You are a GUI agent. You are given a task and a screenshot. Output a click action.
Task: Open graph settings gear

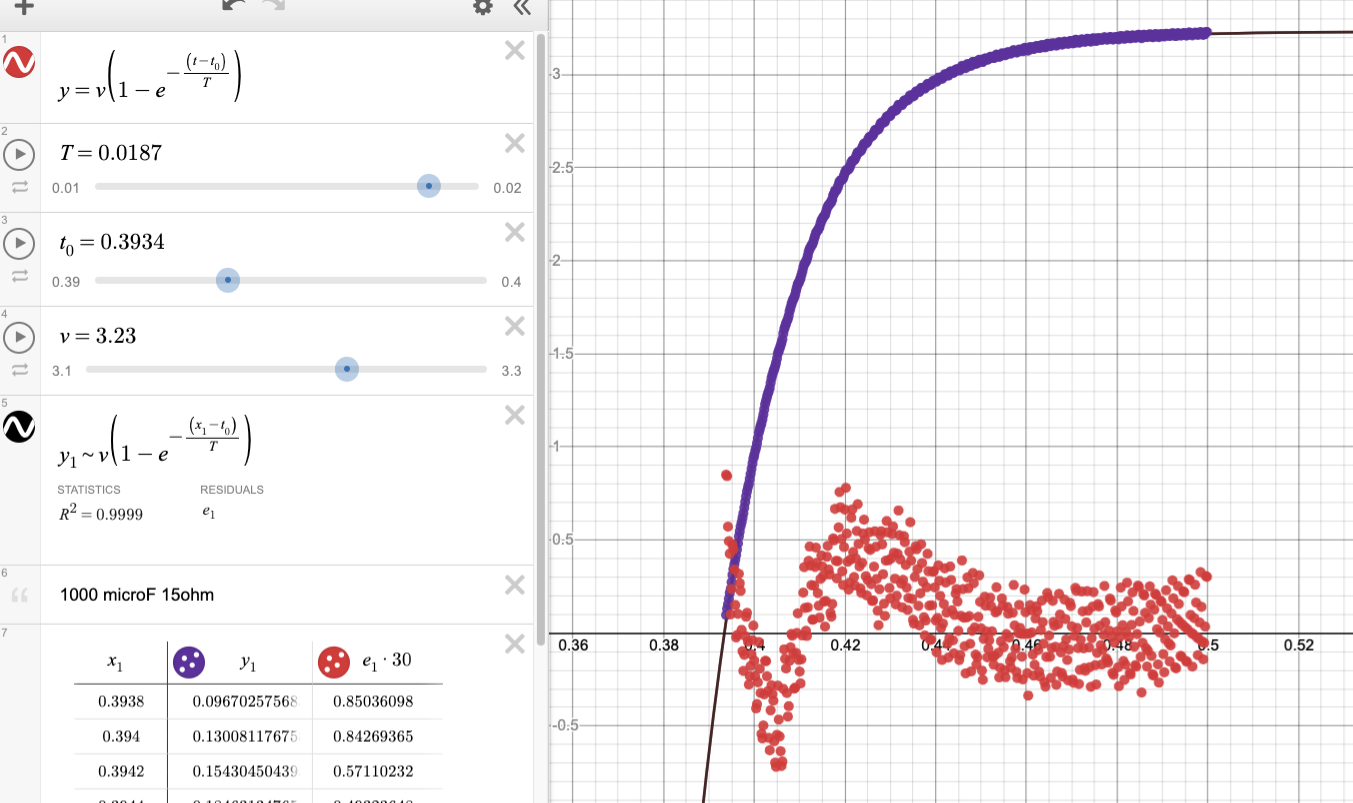pyautogui.click(x=483, y=6)
